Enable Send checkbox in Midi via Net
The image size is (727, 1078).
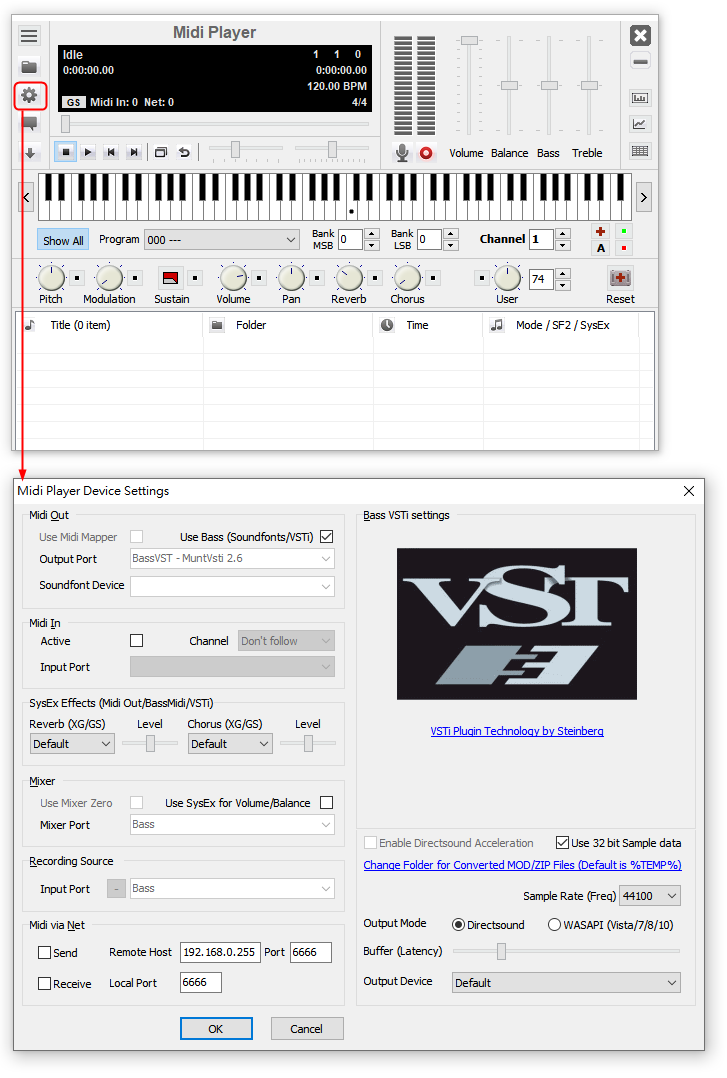click(45, 952)
